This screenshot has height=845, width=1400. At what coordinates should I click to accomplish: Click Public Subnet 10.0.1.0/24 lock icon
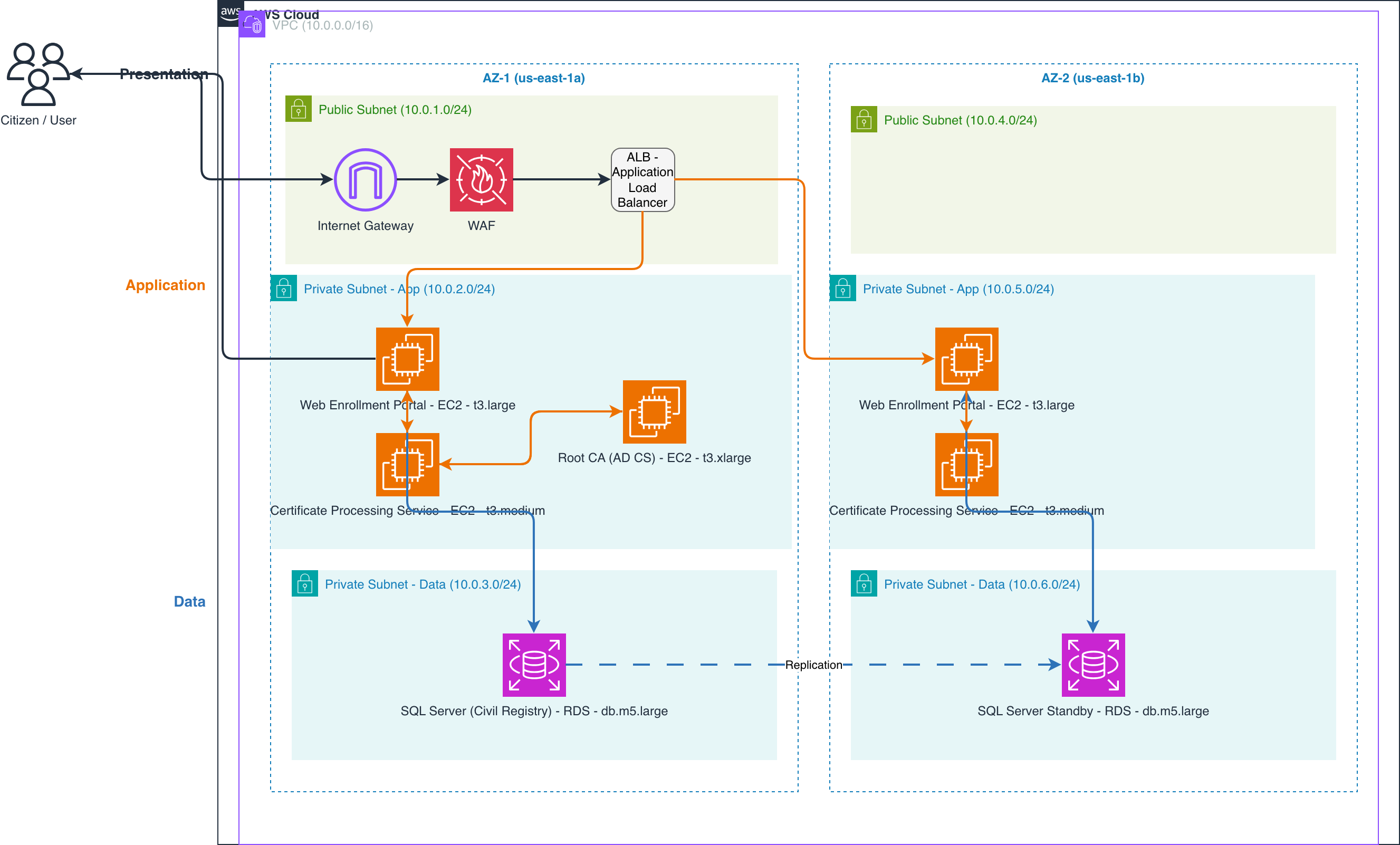[298, 109]
